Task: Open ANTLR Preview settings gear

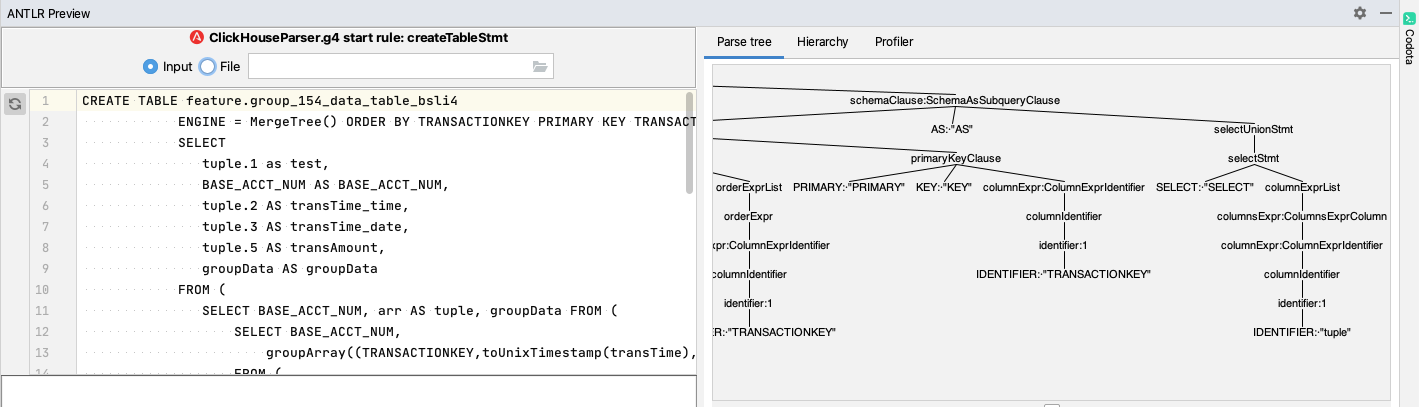Action: pyautogui.click(x=1359, y=13)
